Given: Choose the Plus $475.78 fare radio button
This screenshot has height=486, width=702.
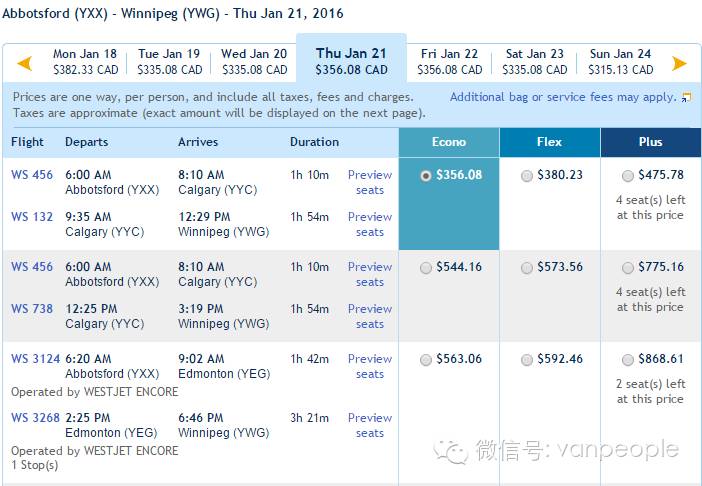Looking at the screenshot, I should (x=628, y=176).
